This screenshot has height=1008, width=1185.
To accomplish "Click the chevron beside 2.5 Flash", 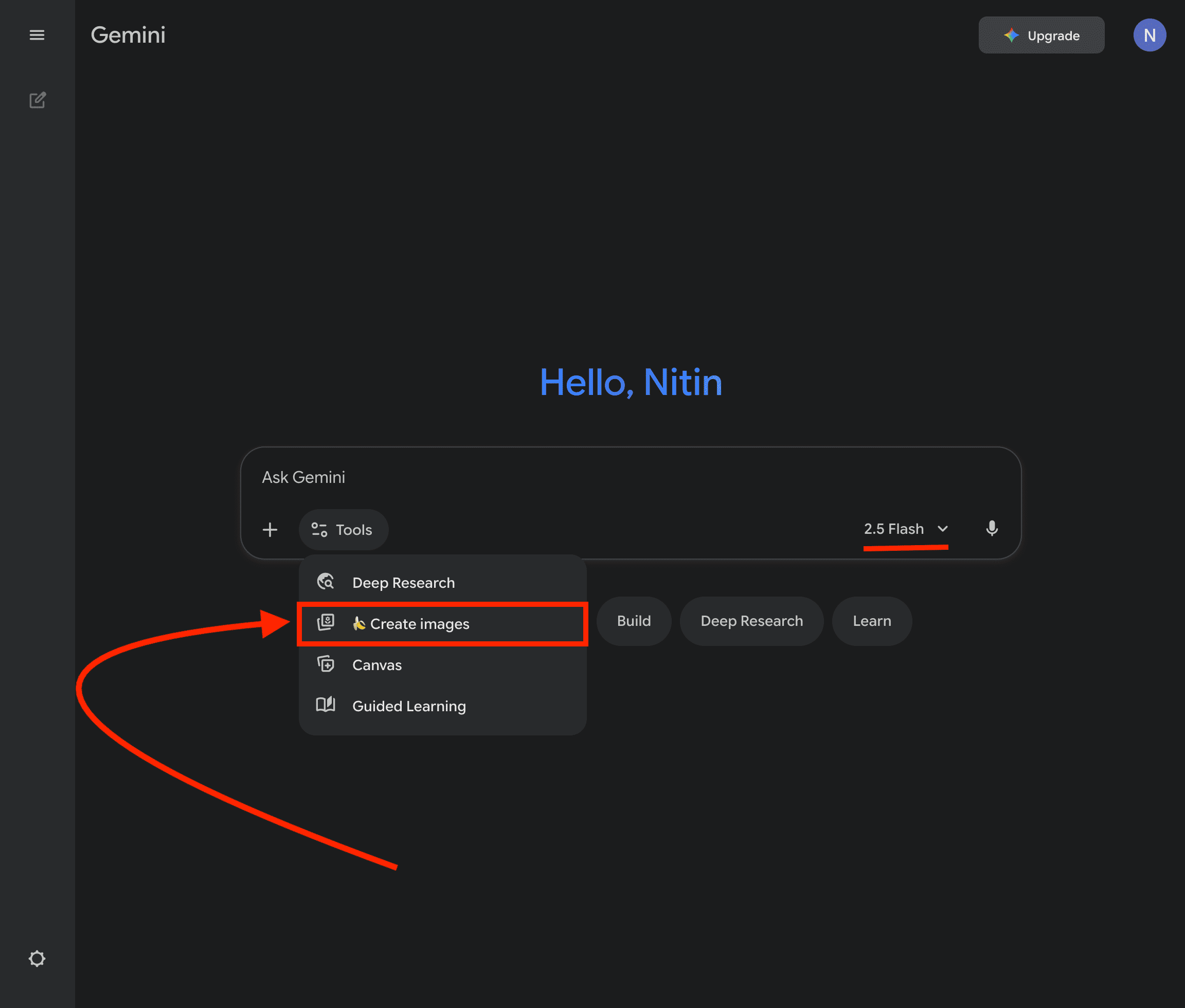I will [943, 529].
